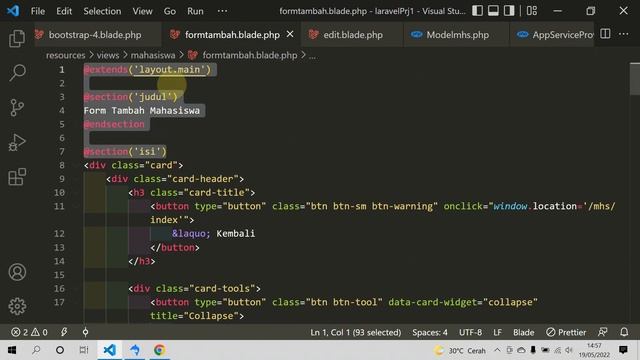Click Ln 1, Col 1 cursor position

coord(356,332)
